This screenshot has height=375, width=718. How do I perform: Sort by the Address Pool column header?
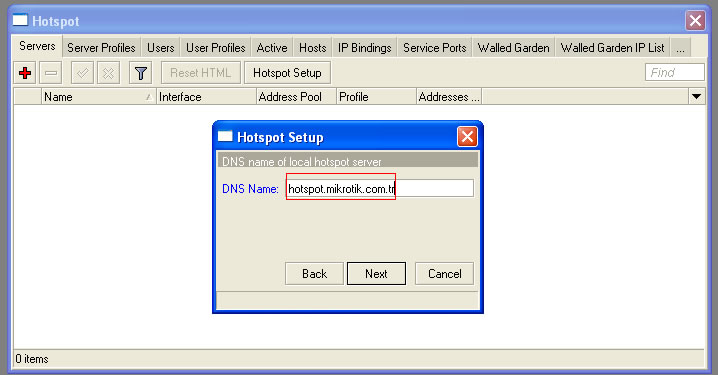(x=296, y=97)
